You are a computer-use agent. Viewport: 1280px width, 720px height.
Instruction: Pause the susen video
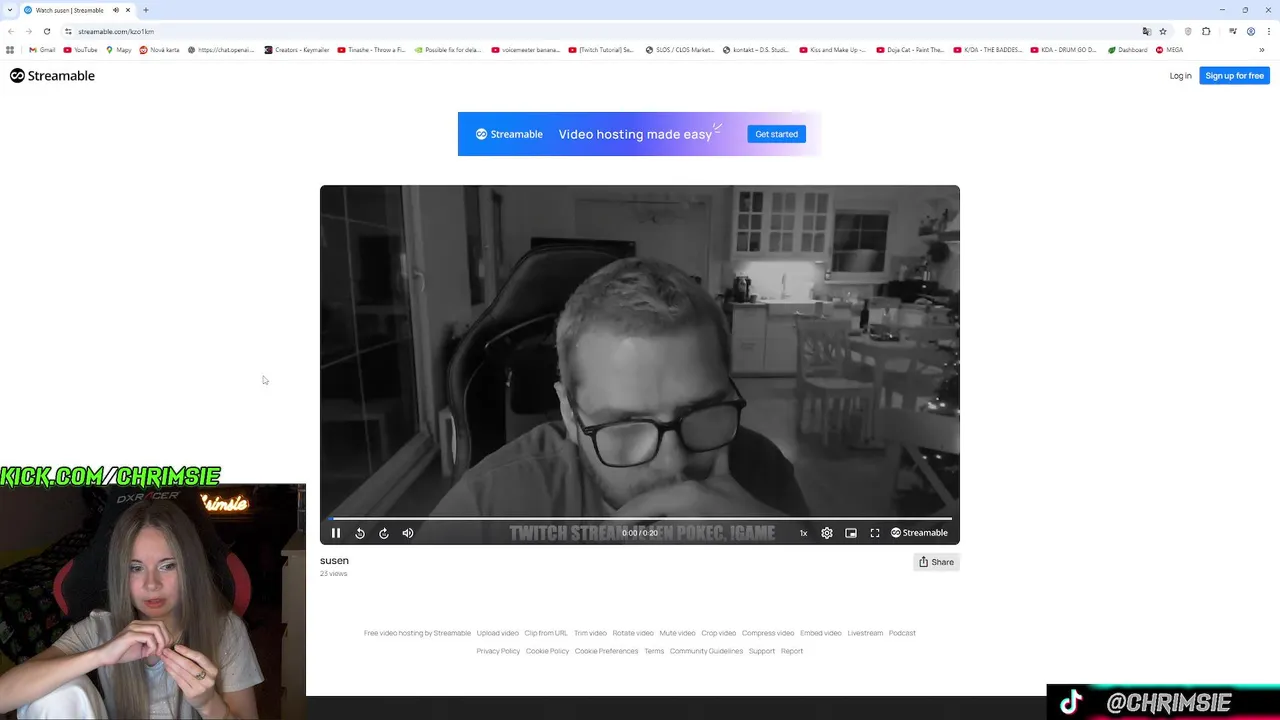tap(336, 533)
